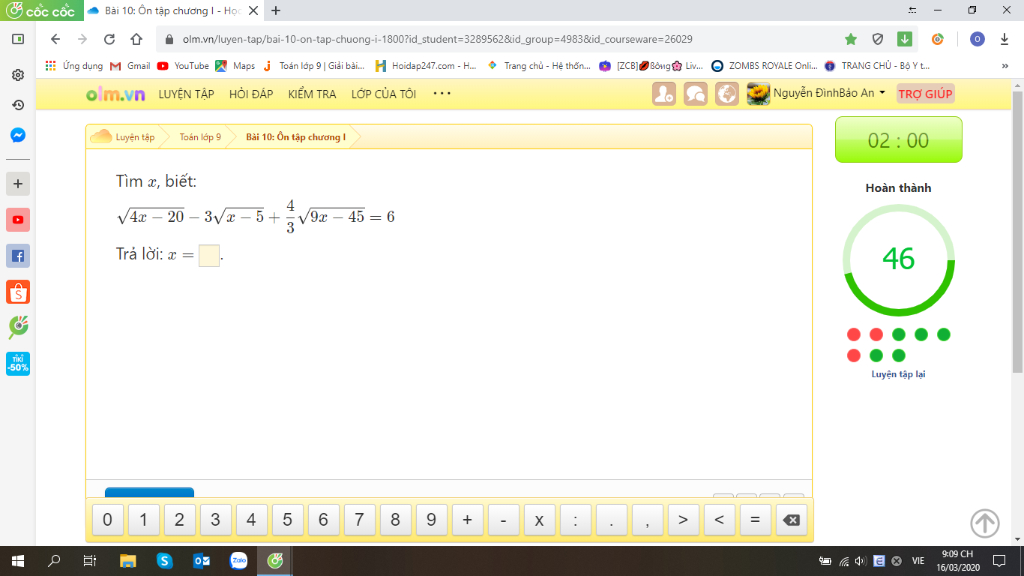This screenshot has width=1024, height=576.
Task: Select the Toán lớp 9 breadcrumb
Action: (200, 137)
